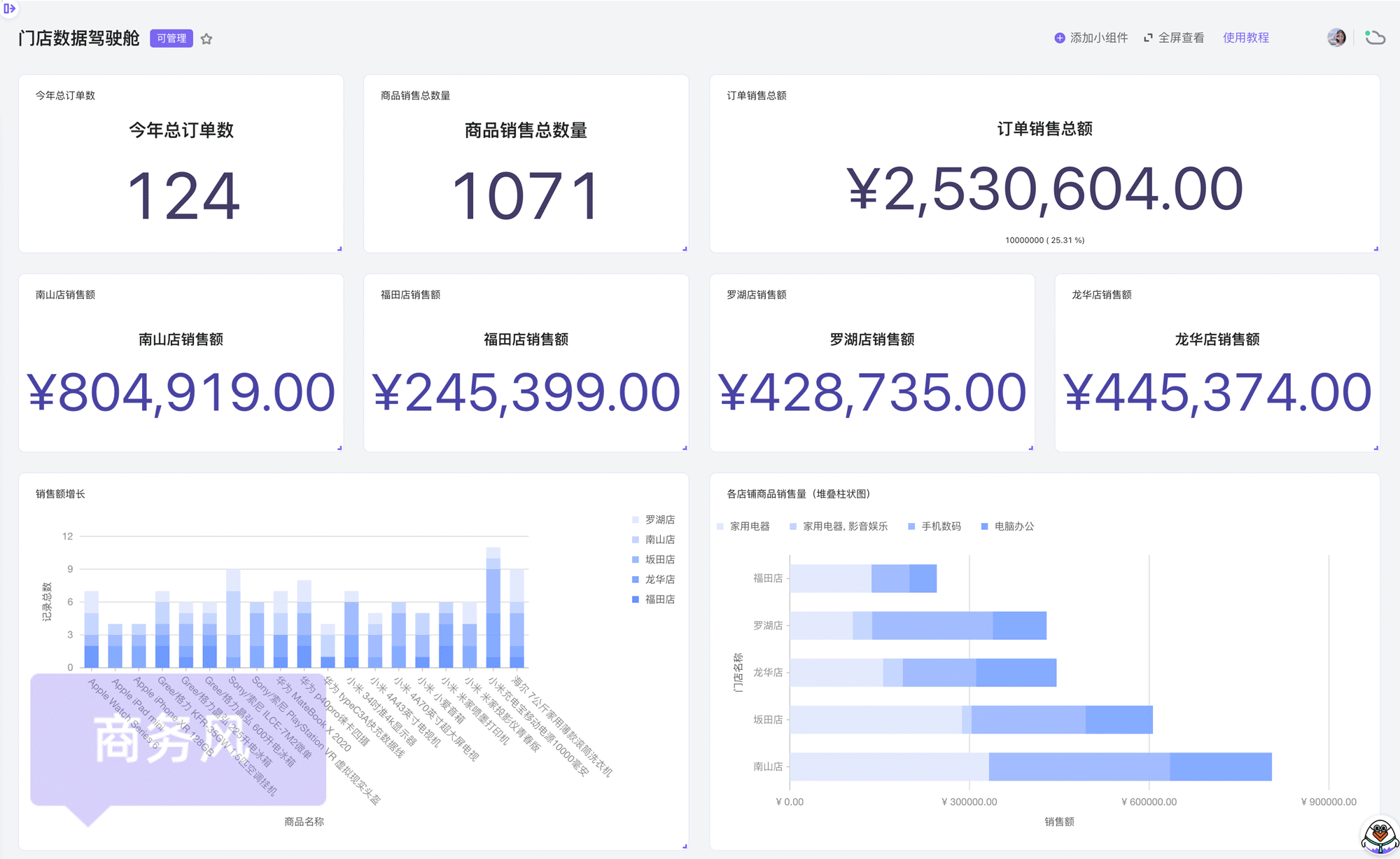Open the user avatar menu
1400x859 pixels.
tap(1336, 37)
